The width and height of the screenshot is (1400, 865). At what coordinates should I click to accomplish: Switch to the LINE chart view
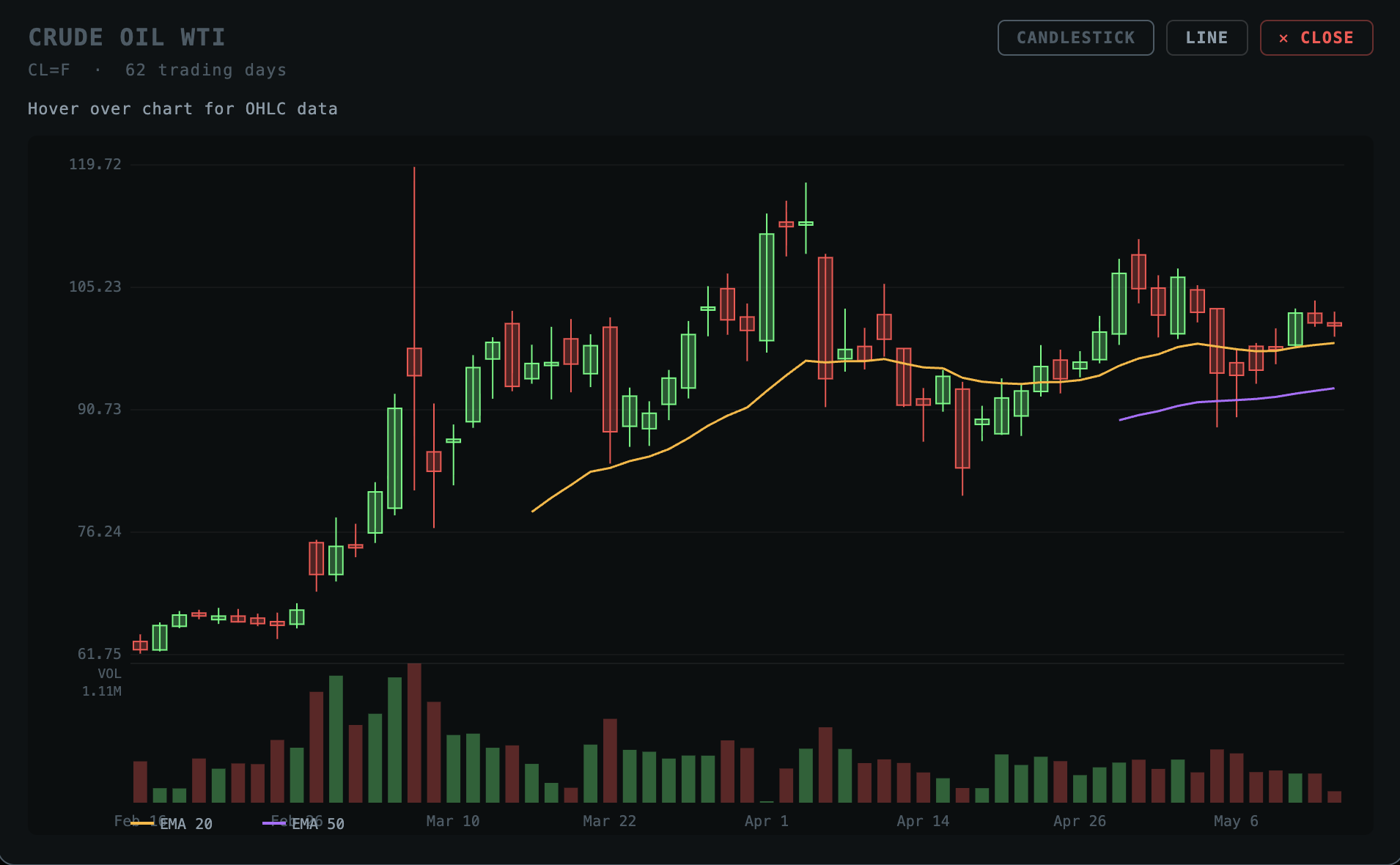1206,37
